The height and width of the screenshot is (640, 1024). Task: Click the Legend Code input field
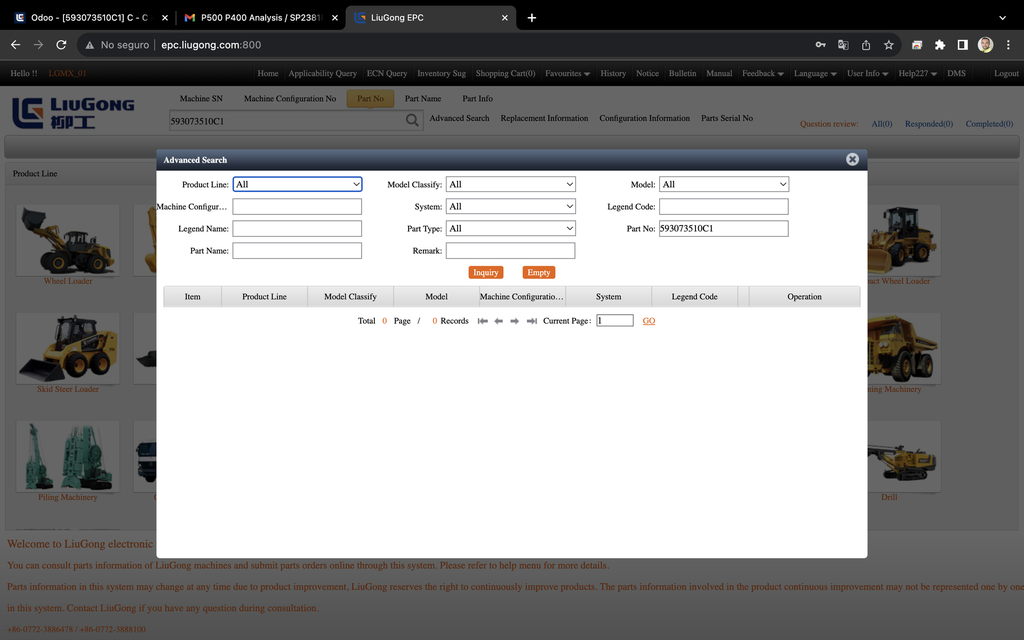(723, 206)
